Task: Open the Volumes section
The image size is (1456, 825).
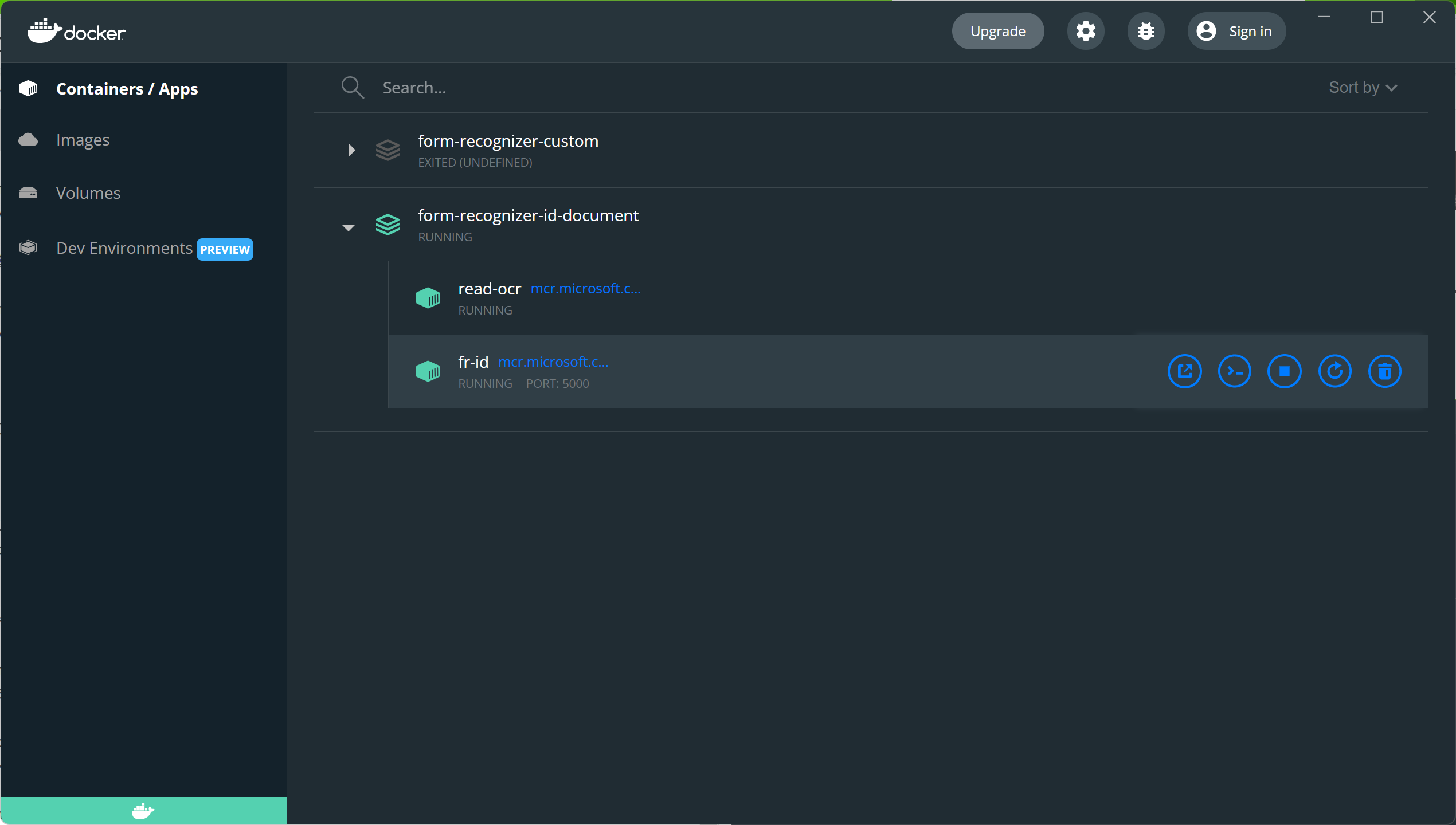Action: [x=88, y=193]
